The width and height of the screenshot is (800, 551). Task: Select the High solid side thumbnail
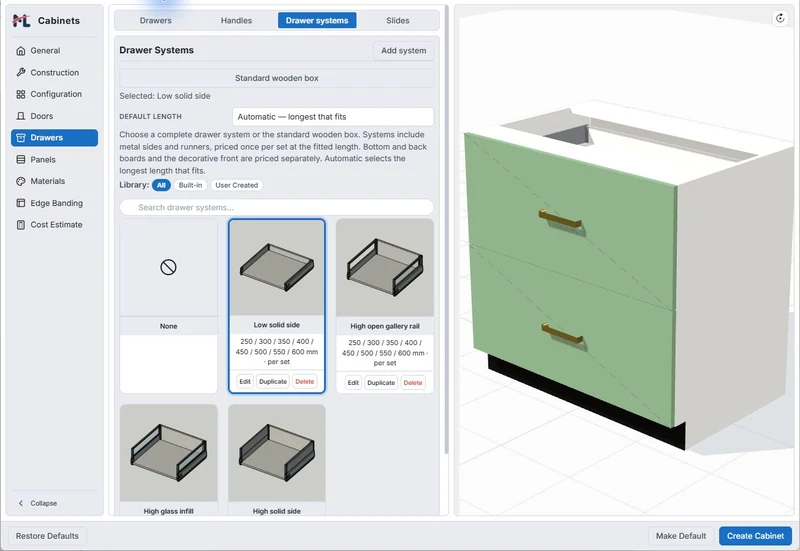pos(277,453)
